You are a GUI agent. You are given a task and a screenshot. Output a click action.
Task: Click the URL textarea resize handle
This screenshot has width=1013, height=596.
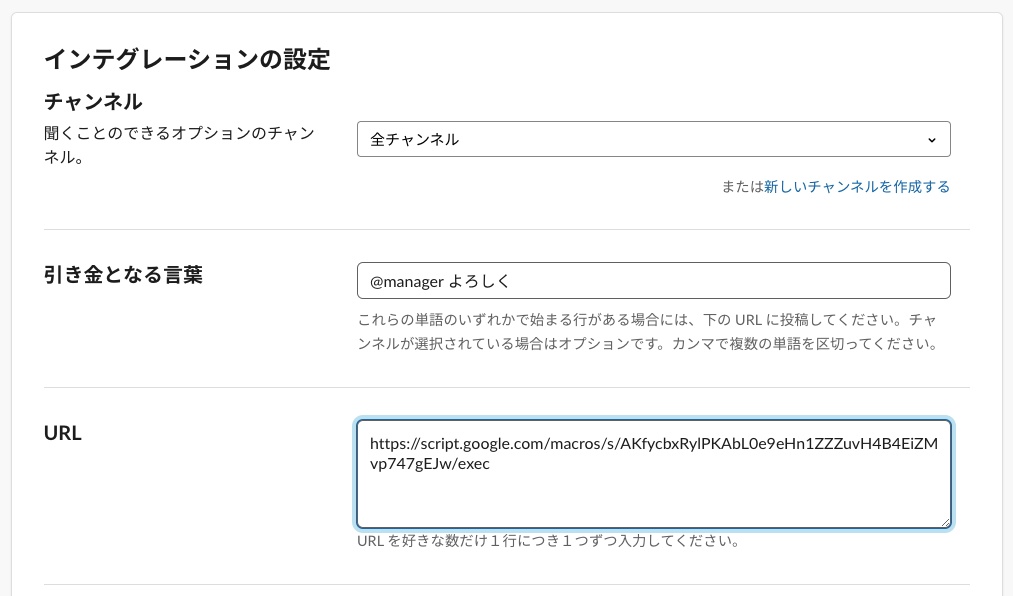(945, 522)
